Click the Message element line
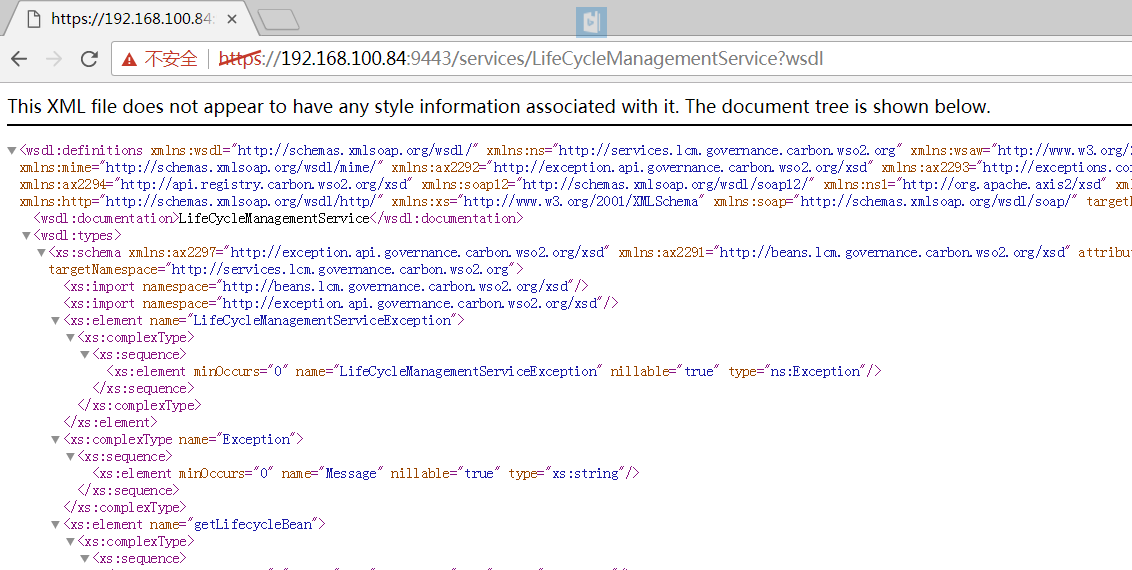Viewport: 1132px width, 570px height. coord(366,473)
